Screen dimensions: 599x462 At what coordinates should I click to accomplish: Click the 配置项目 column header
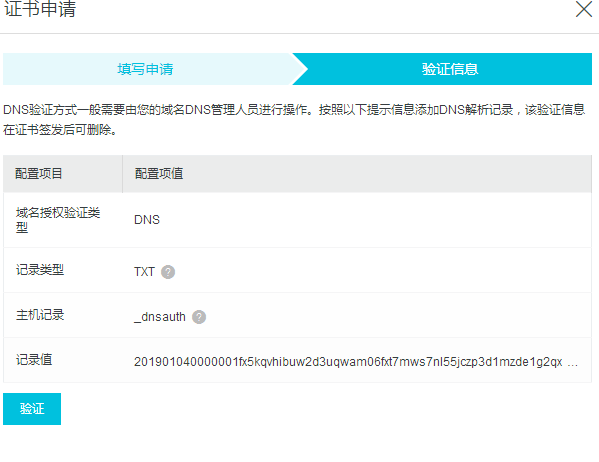pos(39,174)
